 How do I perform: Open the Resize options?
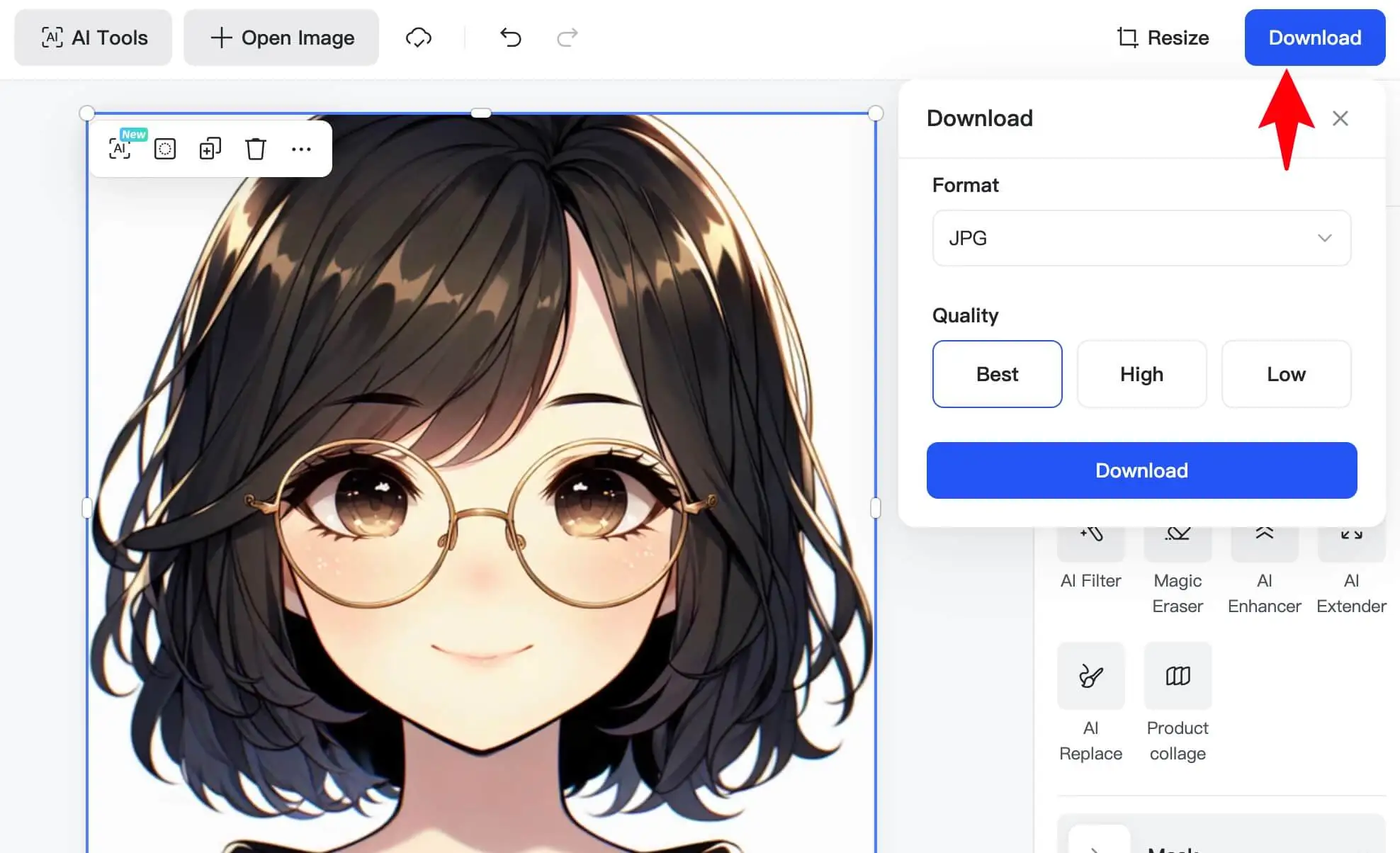1162,37
